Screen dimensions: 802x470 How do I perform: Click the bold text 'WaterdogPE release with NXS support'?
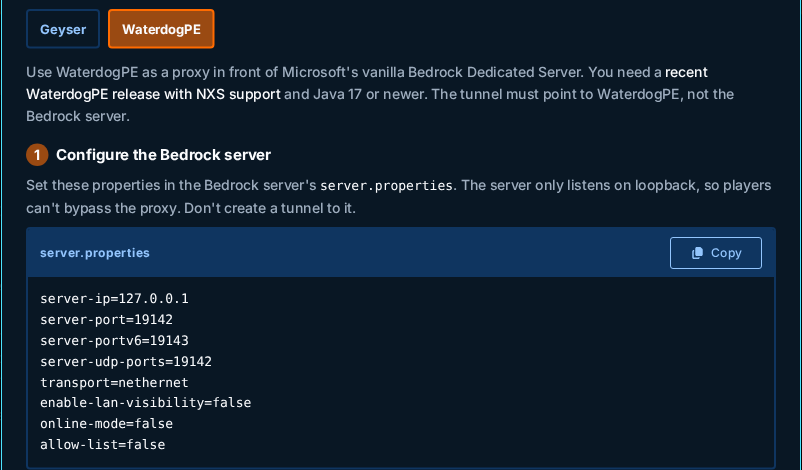[153, 94]
